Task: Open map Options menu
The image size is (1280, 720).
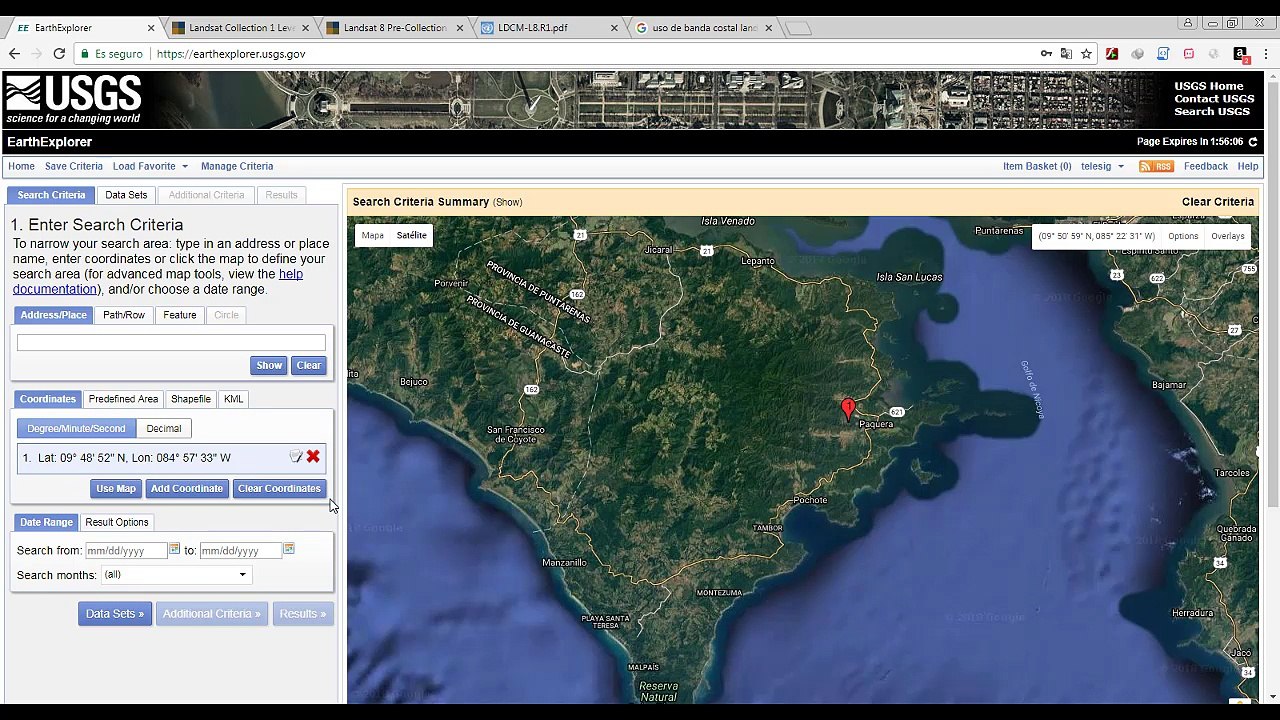Action: tap(1183, 236)
